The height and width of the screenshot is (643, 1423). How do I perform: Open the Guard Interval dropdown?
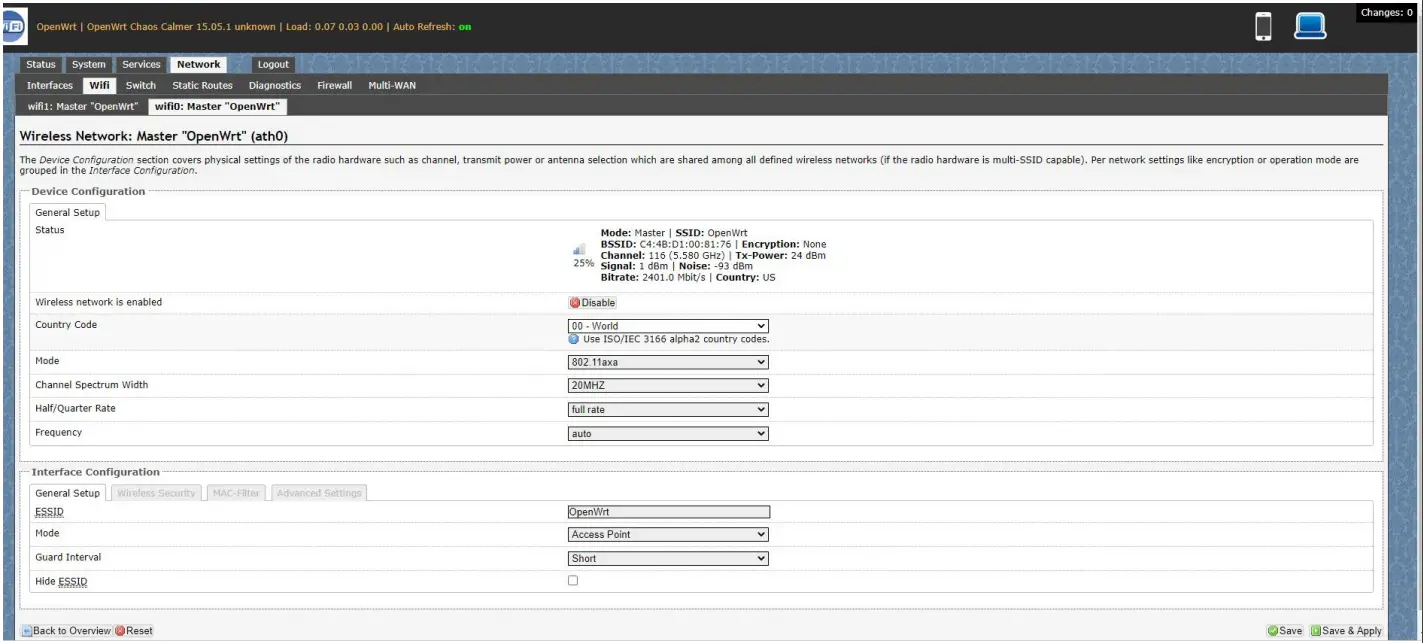click(667, 557)
